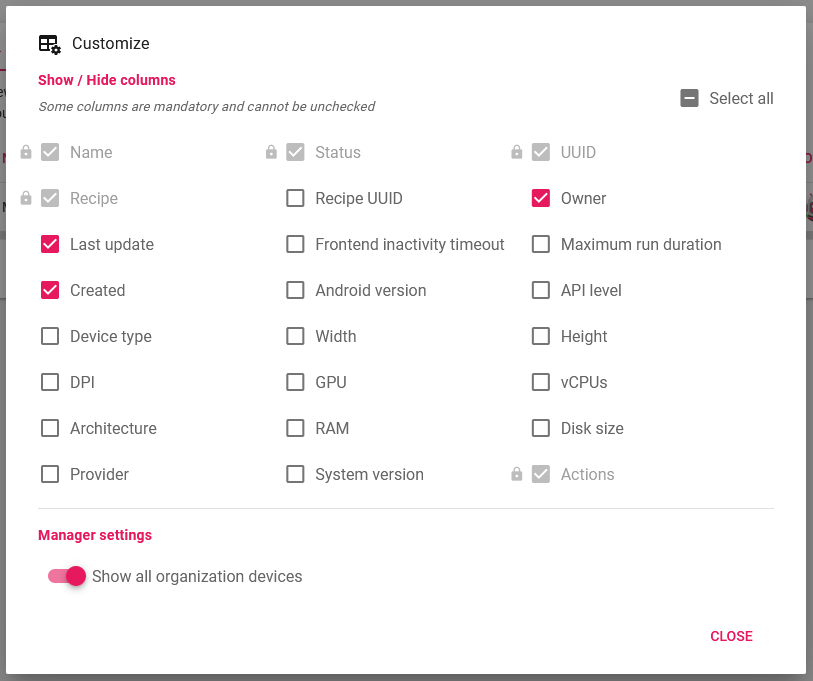Image resolution: width=813 pixels, height=681 pixels.
Task: Enable the Recipe UUID column
Action: (x=295, y=198)
